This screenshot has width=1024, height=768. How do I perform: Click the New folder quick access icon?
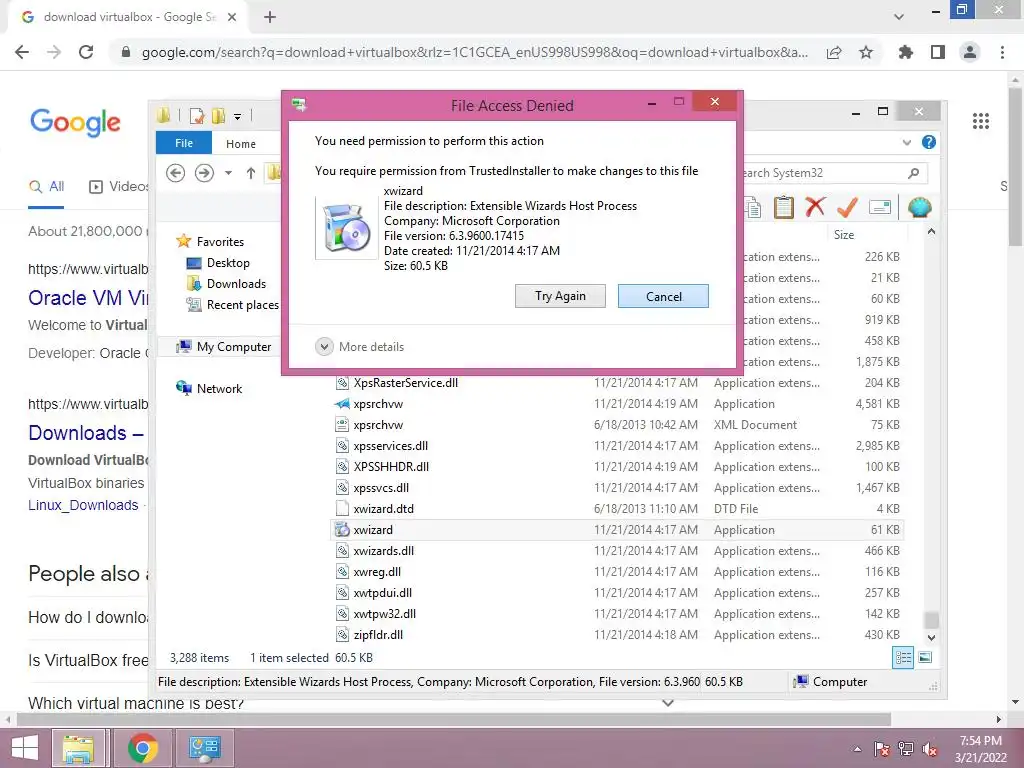click(217, 116)
